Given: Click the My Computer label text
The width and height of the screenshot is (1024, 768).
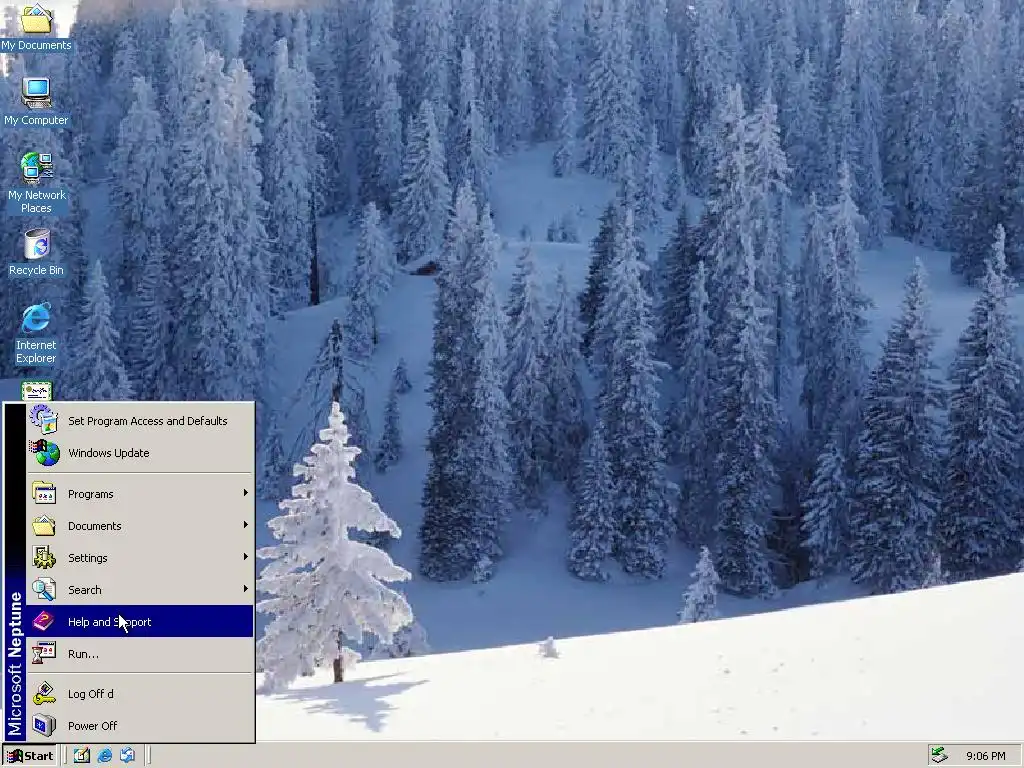Looking at the screenshot, I should tap(36, 120).
